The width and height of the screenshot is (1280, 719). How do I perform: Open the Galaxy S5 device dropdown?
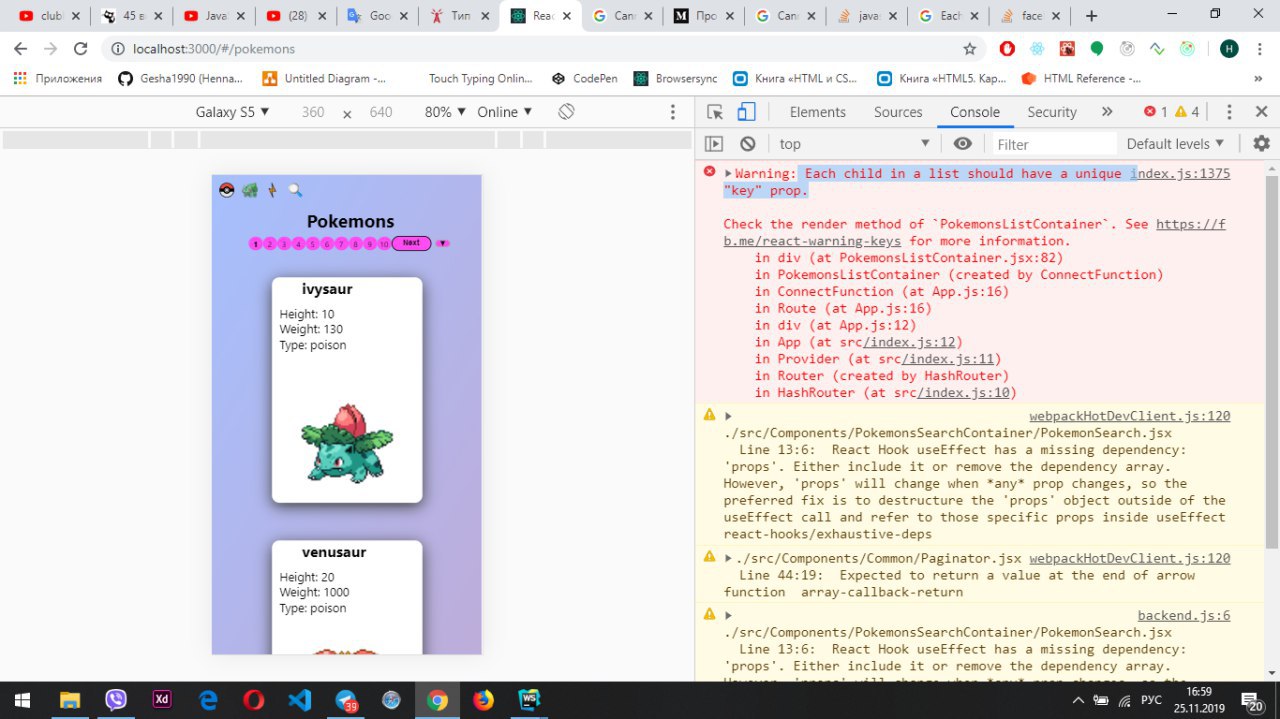233,112
